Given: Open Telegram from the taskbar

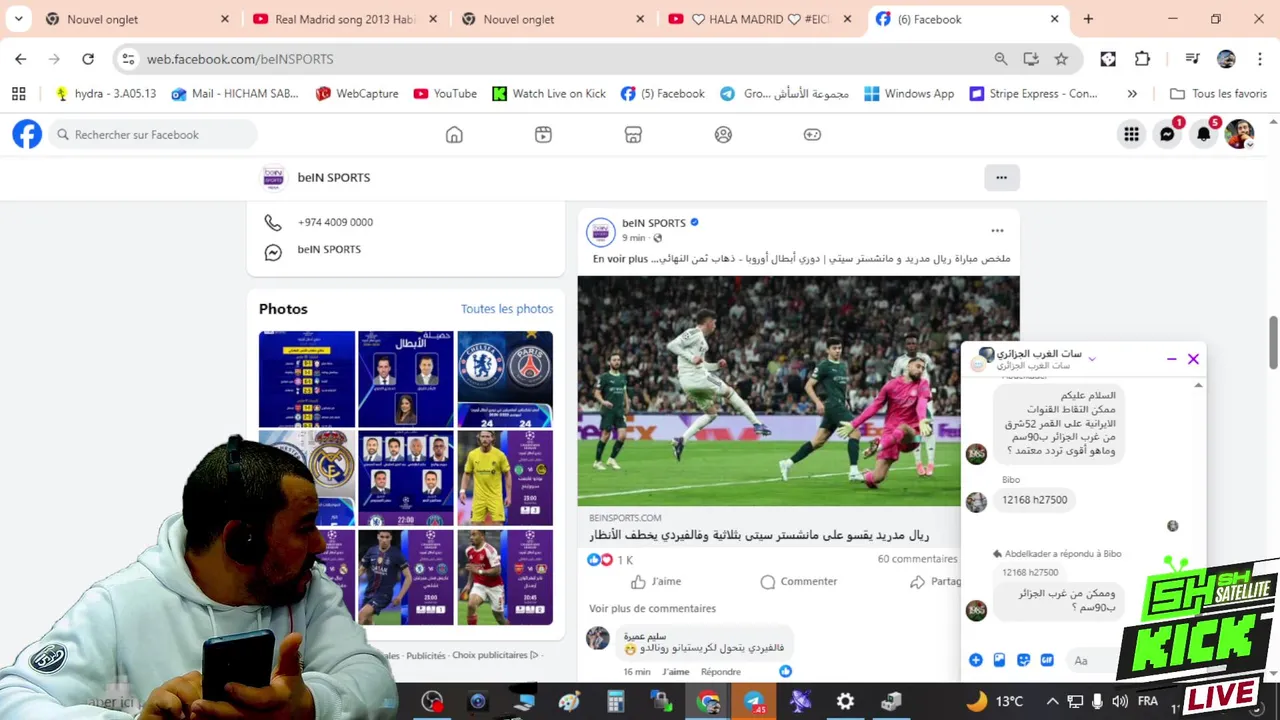Looking at the screenshot, I should (754, 702).
